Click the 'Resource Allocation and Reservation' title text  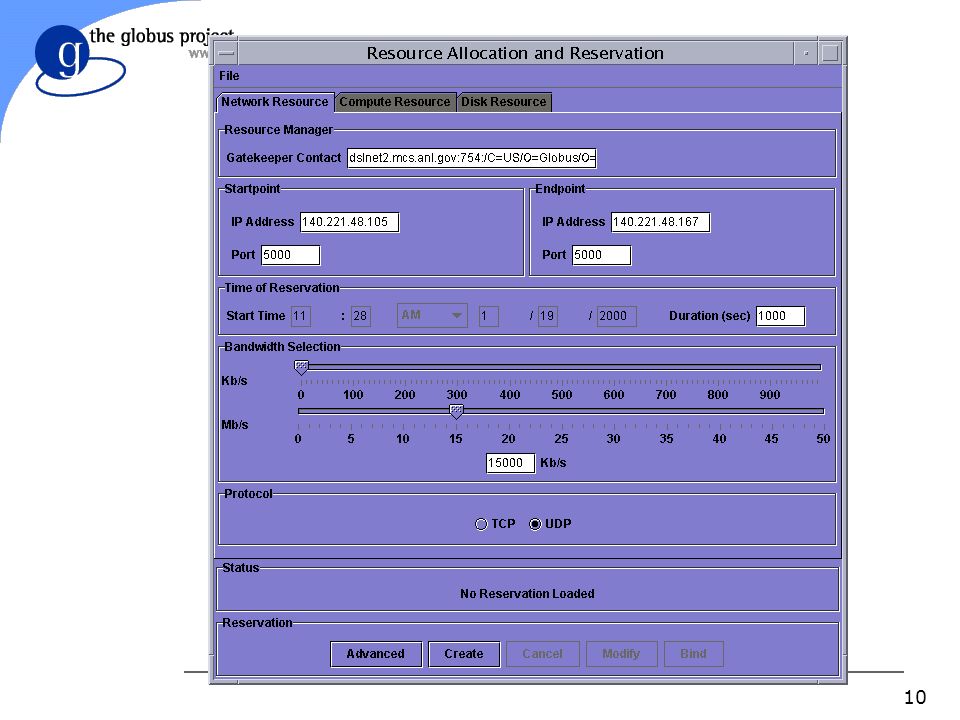(515, 53)
